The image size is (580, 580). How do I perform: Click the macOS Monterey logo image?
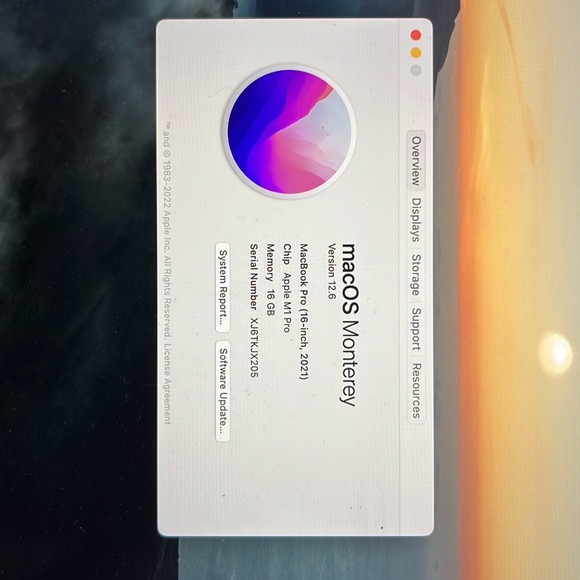coord(289,132)
